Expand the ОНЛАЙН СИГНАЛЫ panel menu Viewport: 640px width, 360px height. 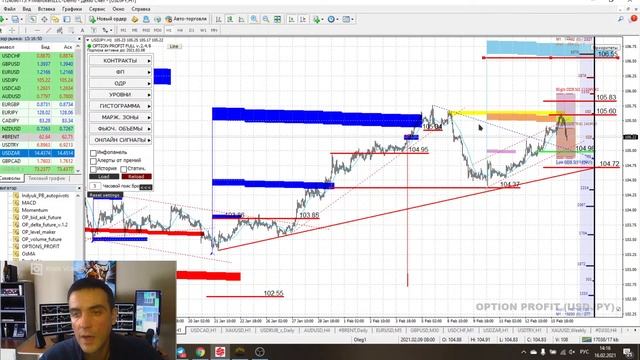(x=120, y=140)
